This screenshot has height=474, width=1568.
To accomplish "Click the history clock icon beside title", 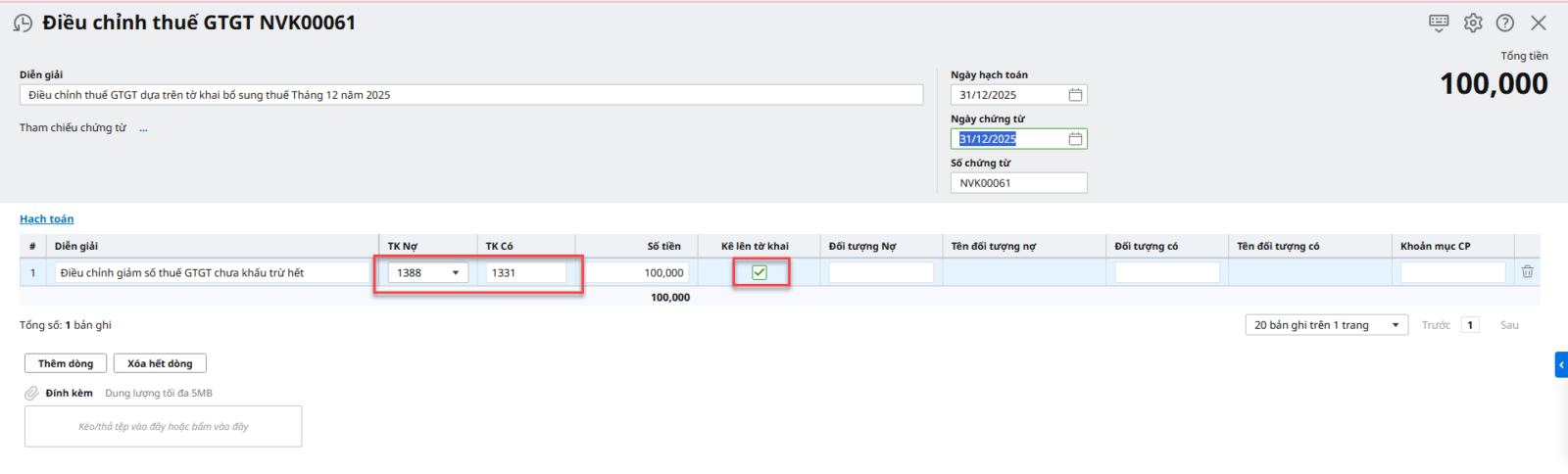I will [x=23, y=23].
